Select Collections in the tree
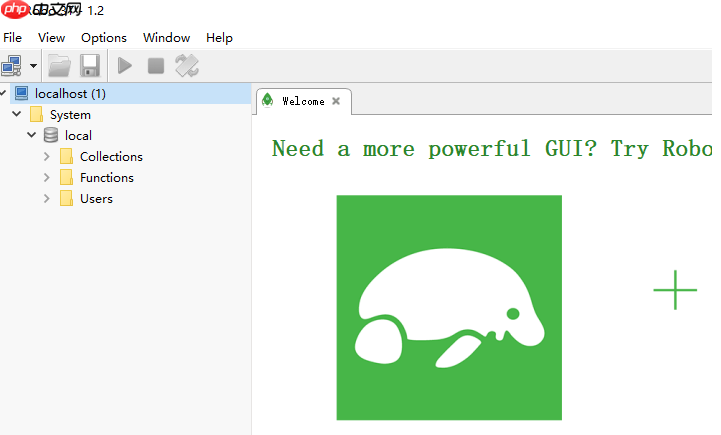 pyautogui.click(x=111, y=157)
